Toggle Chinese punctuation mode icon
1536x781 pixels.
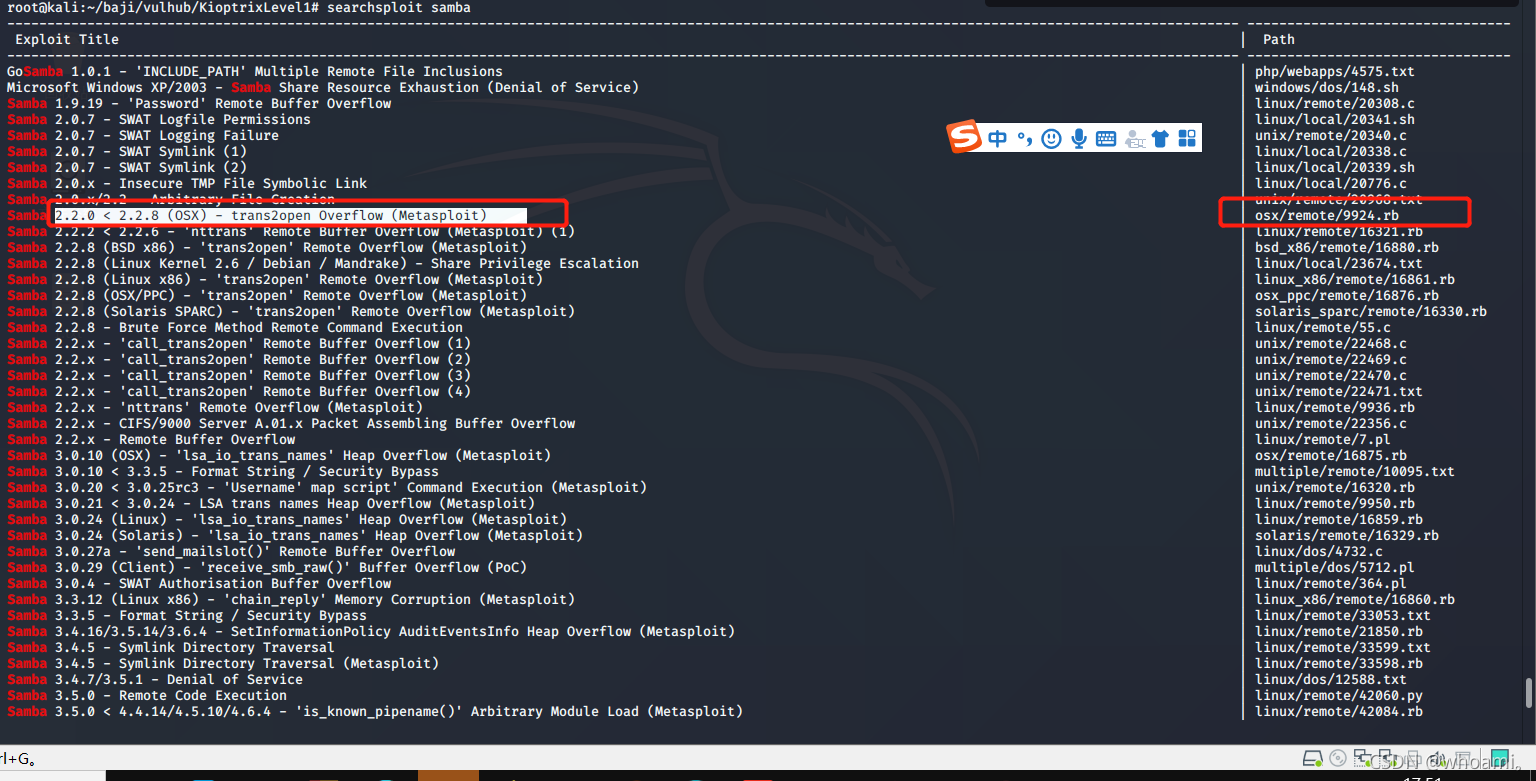point(1025,139)
